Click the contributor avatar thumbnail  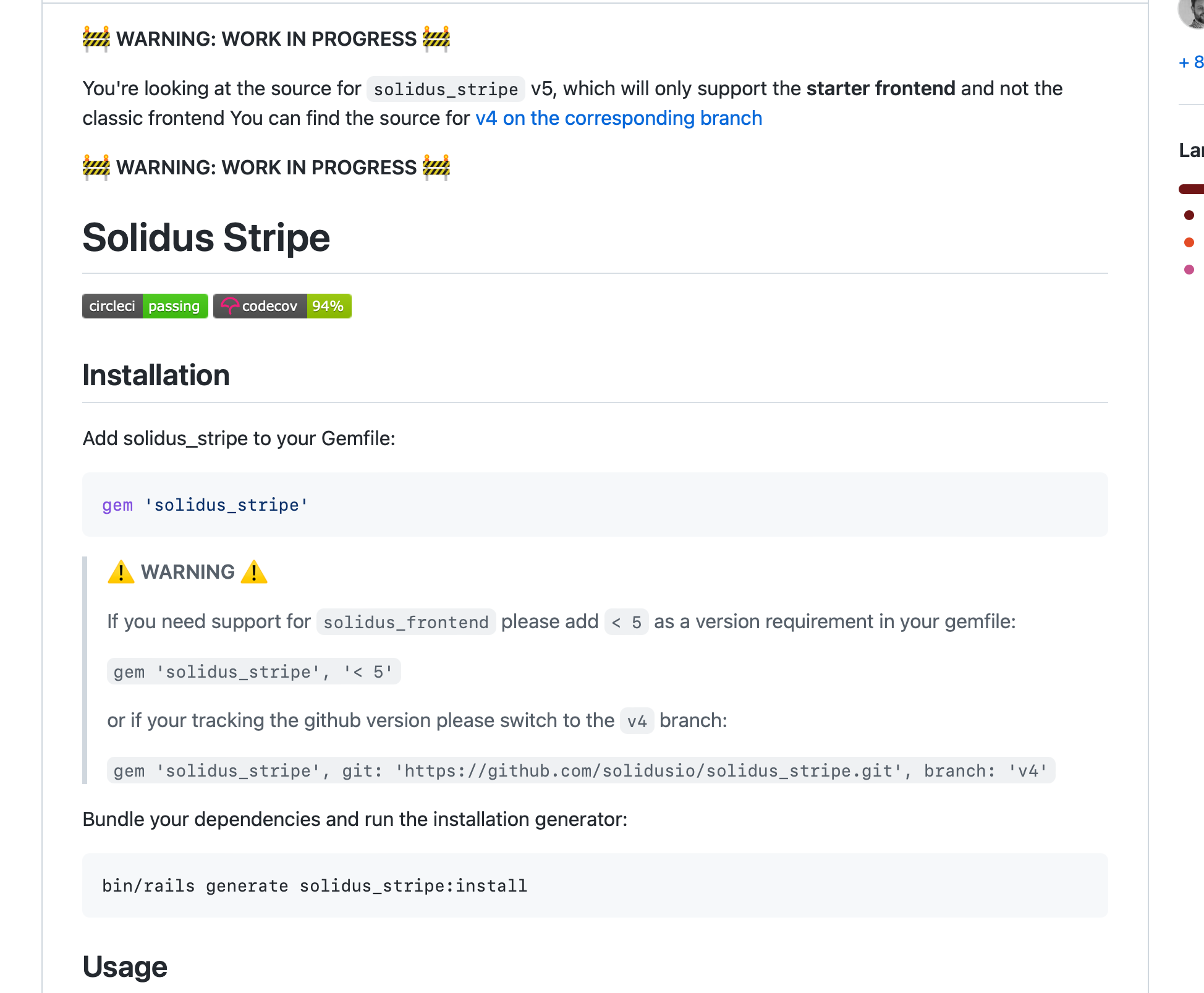(1192, 12)
